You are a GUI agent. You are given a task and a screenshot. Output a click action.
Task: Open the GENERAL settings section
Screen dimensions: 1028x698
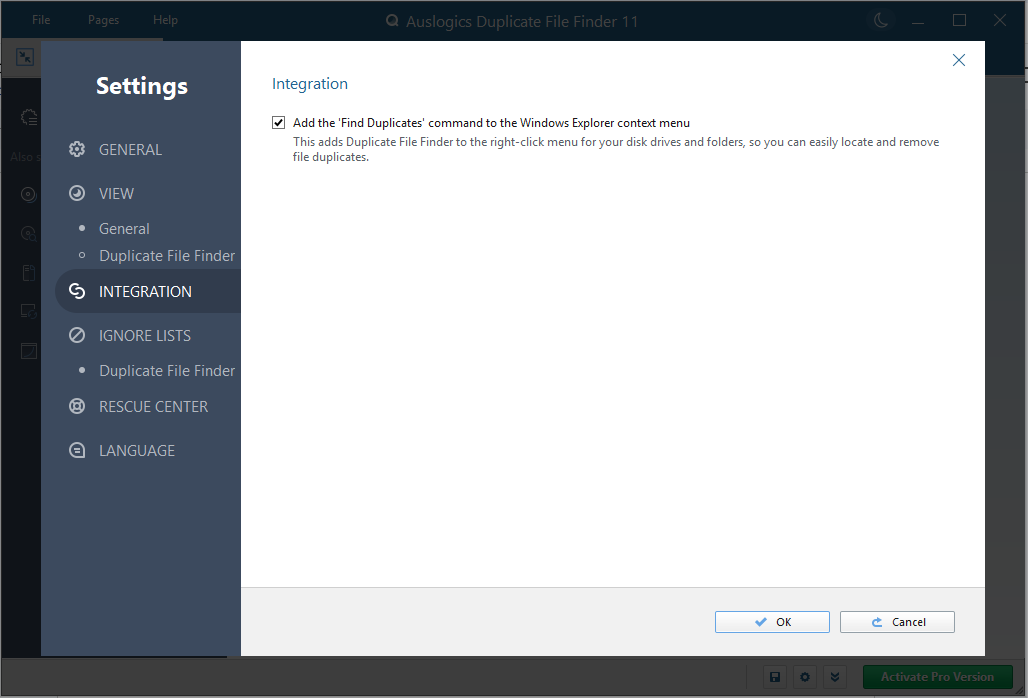[130, 149]
